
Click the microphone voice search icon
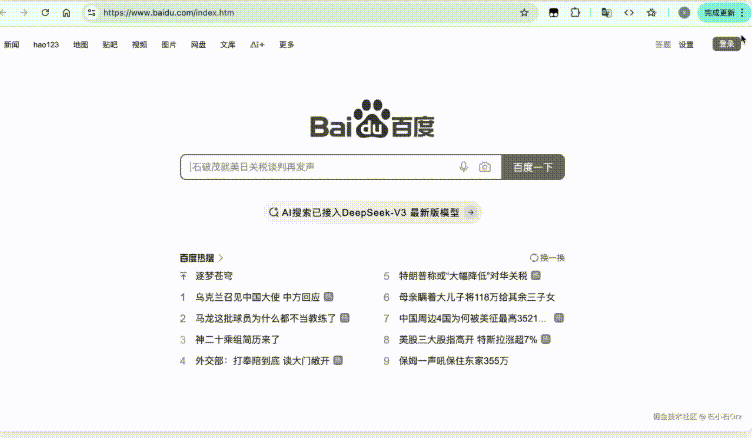pos(463,167)
